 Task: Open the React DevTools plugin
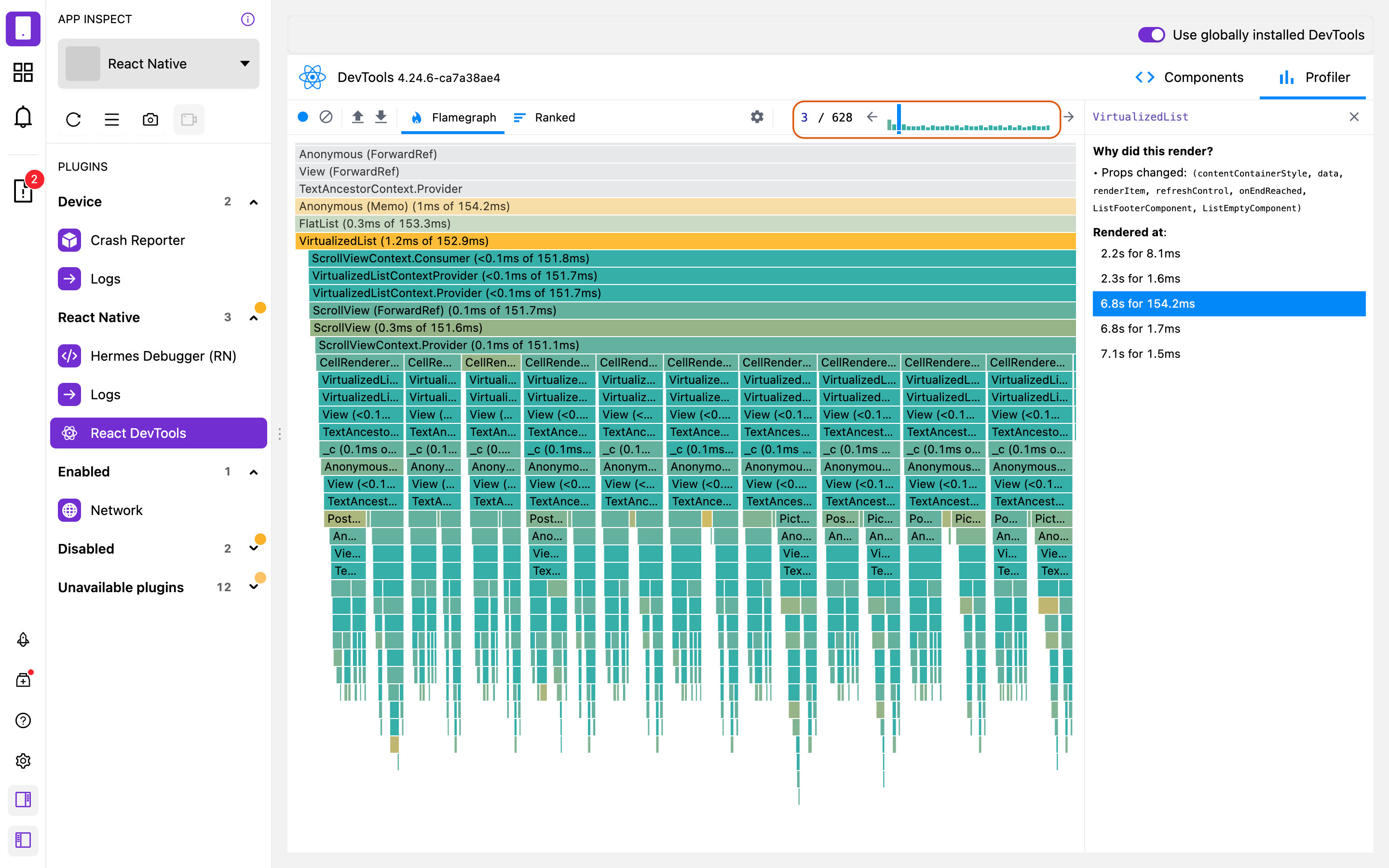(x=158, y=433)
